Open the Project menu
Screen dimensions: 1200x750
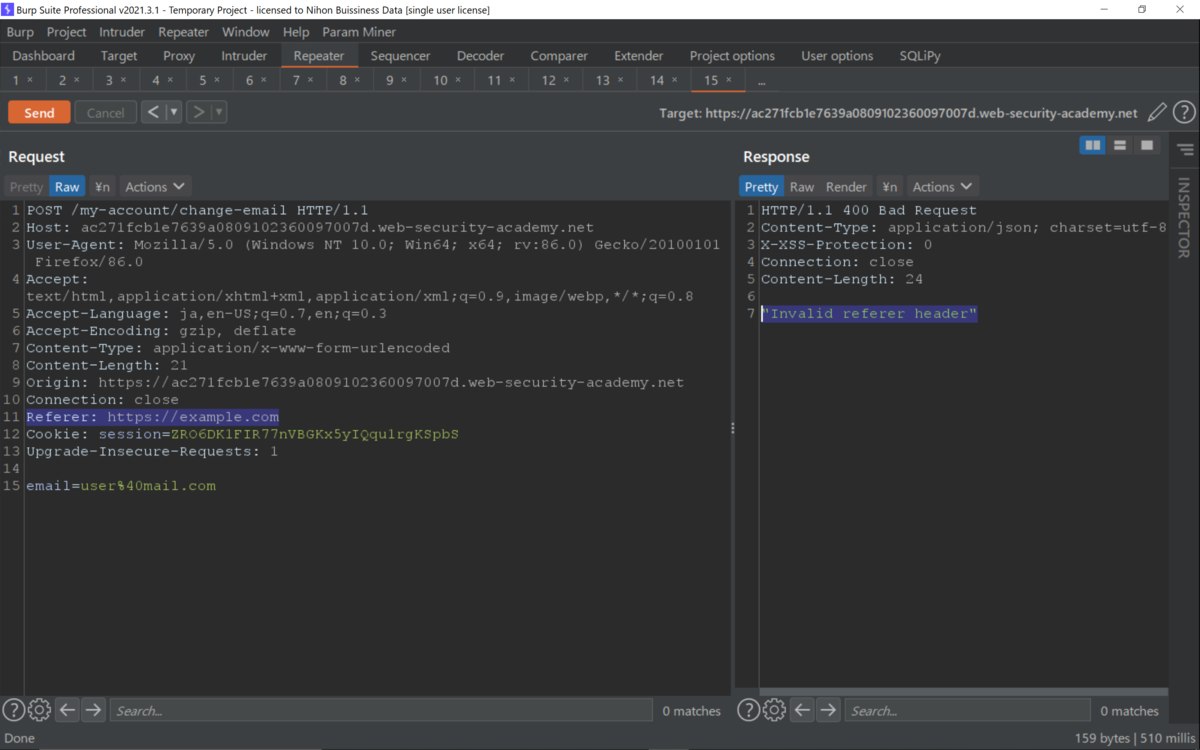pos(67,32)
